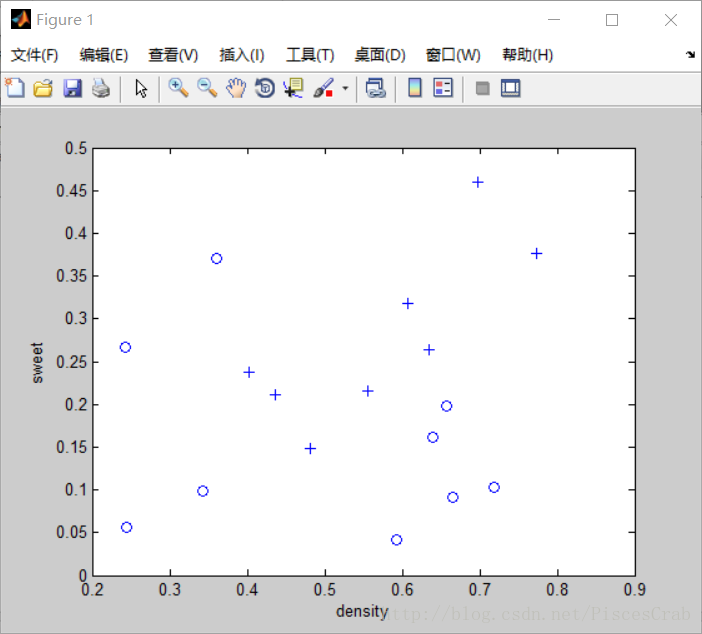
Task: Click the dock figure arrow icon
Action: tap(690, 55)
